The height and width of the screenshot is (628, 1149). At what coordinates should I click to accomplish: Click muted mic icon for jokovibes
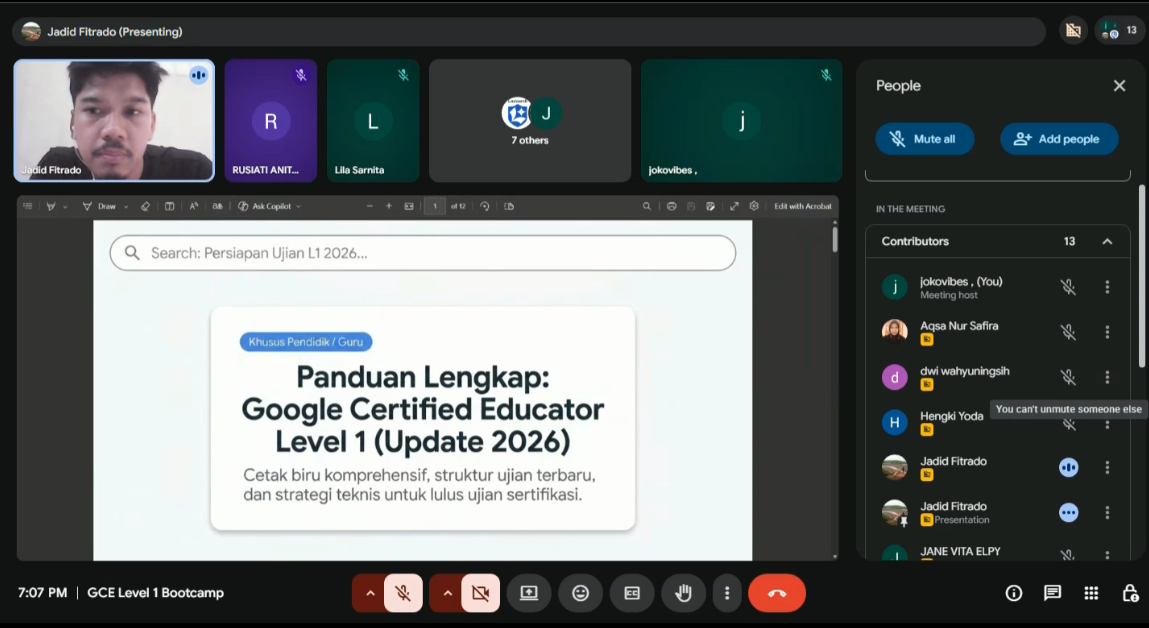(x=1068, y=287)
